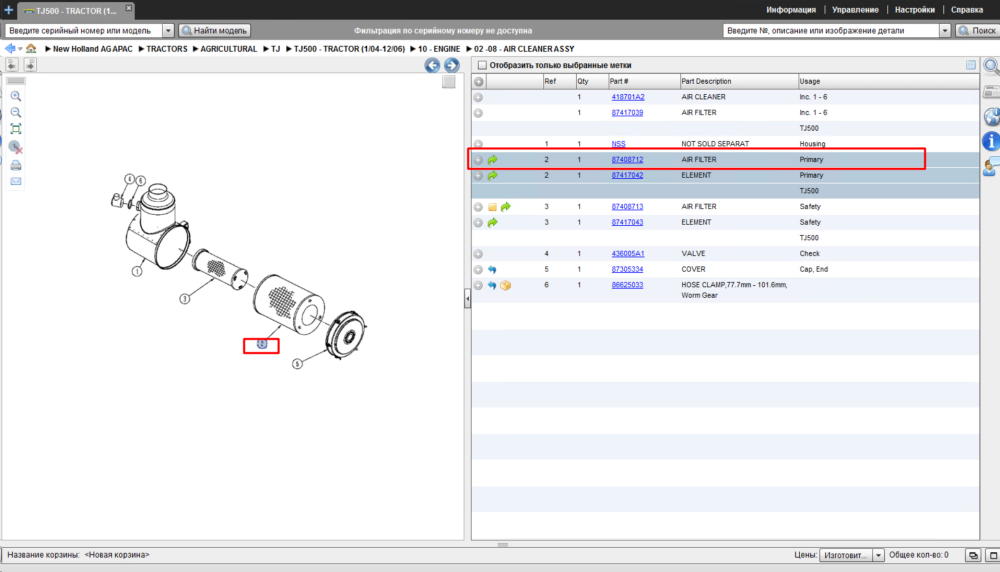Open the user chat icon in the sidebar
Image resolution: width=1000 pixels, height=572 pixels.
tap(992, 167)
